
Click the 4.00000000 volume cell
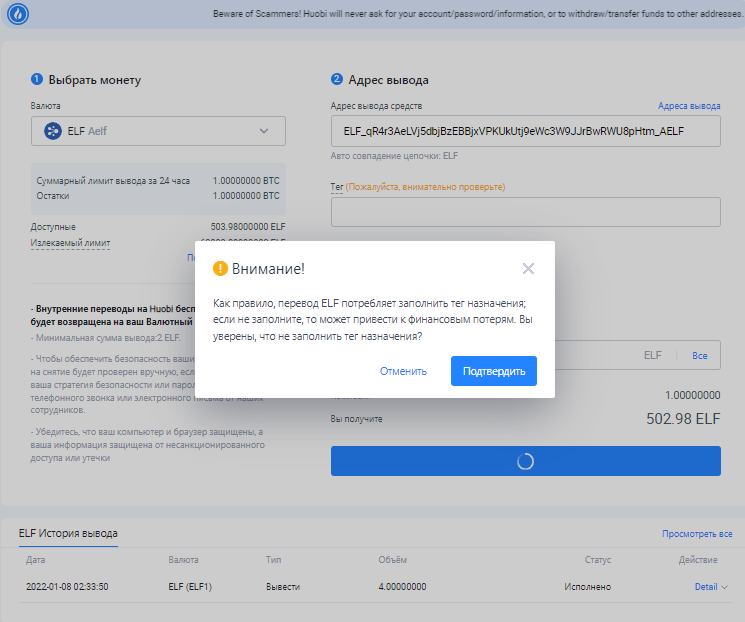[402, 587]
